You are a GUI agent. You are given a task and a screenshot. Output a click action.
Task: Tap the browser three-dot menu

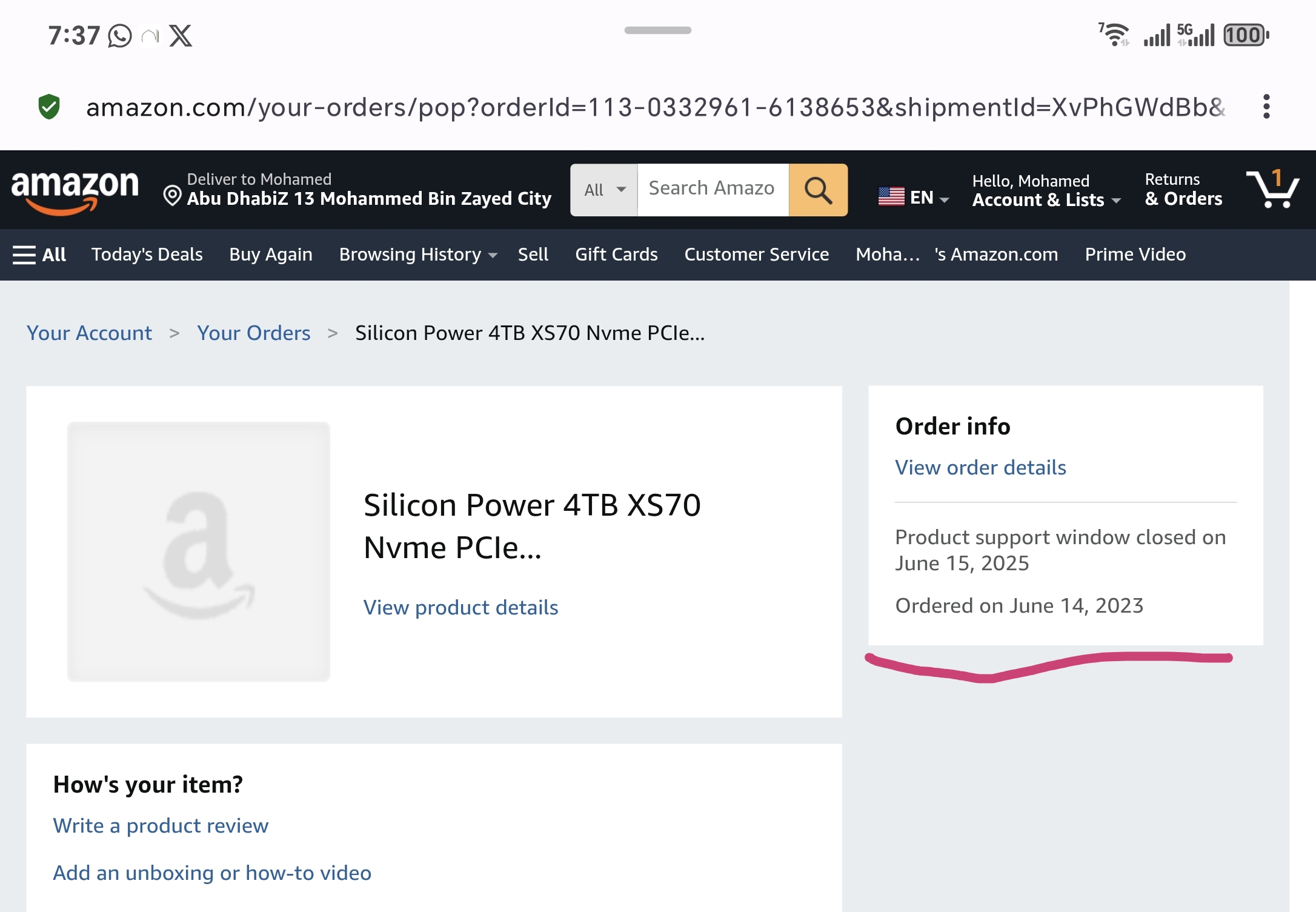point(1266,107)
